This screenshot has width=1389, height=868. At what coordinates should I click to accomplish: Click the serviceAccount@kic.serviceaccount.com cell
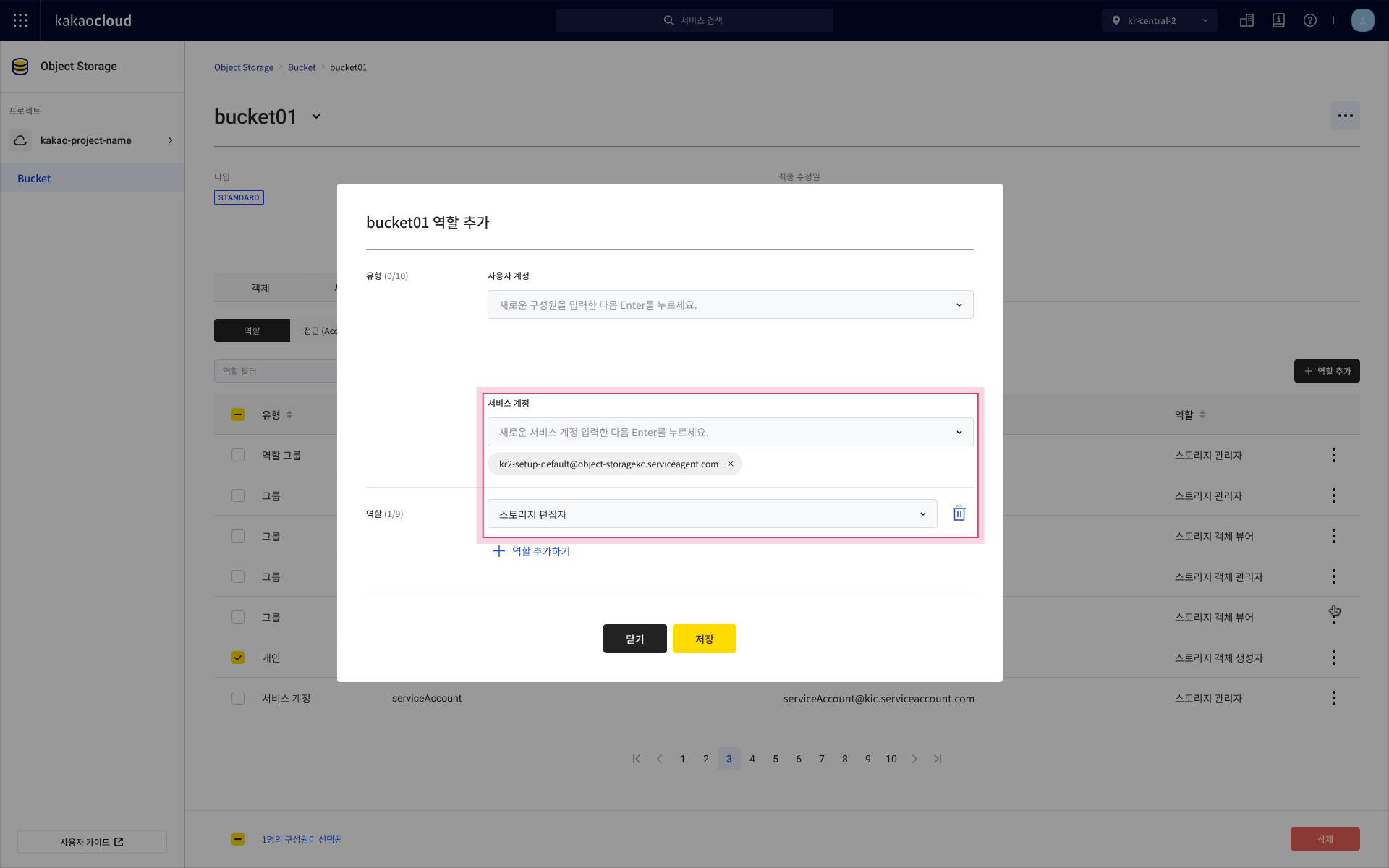(879, 698)
